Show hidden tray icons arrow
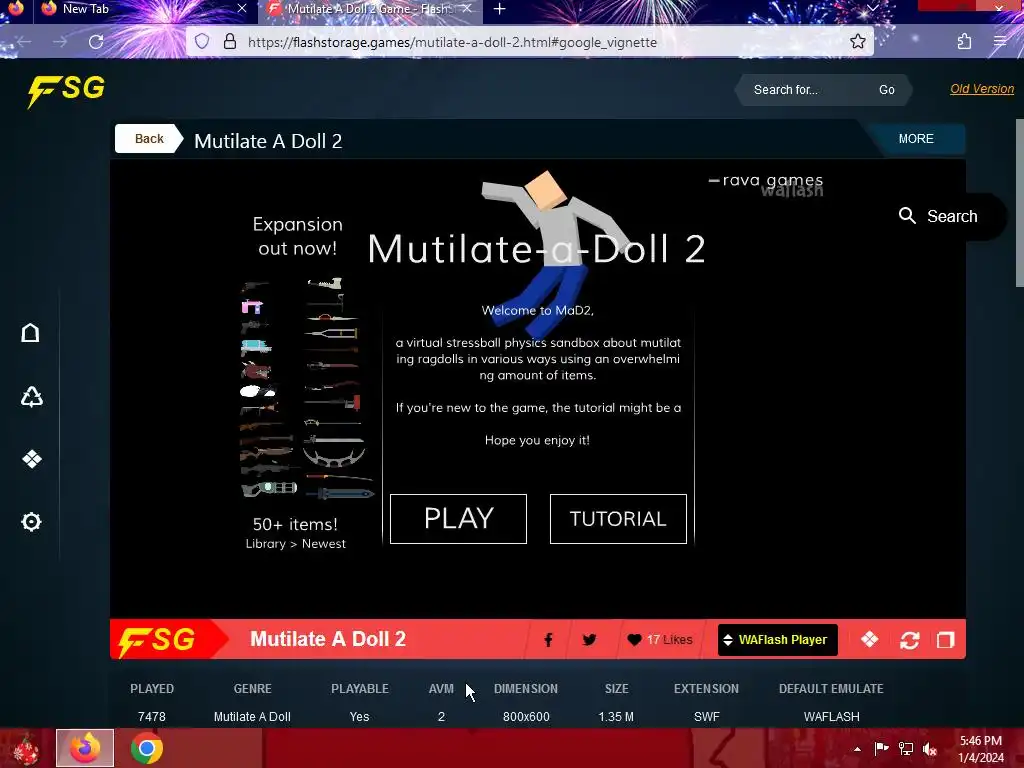The height and width of the screenshot is (768, 1024). click(x=857, y=749)
